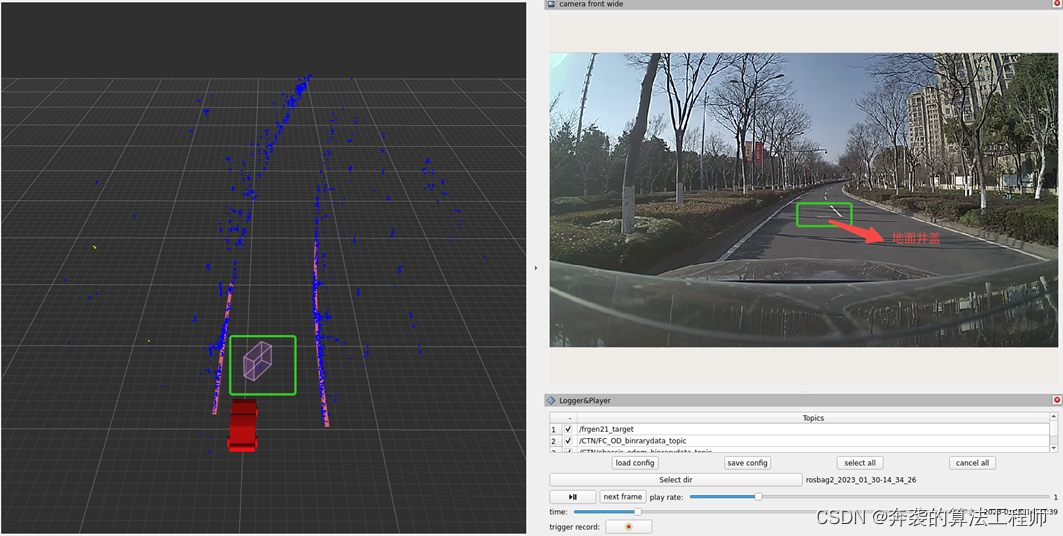Click the trigger record button
The width and height of the screenshot is (1063, 536).
pos(628,527)
